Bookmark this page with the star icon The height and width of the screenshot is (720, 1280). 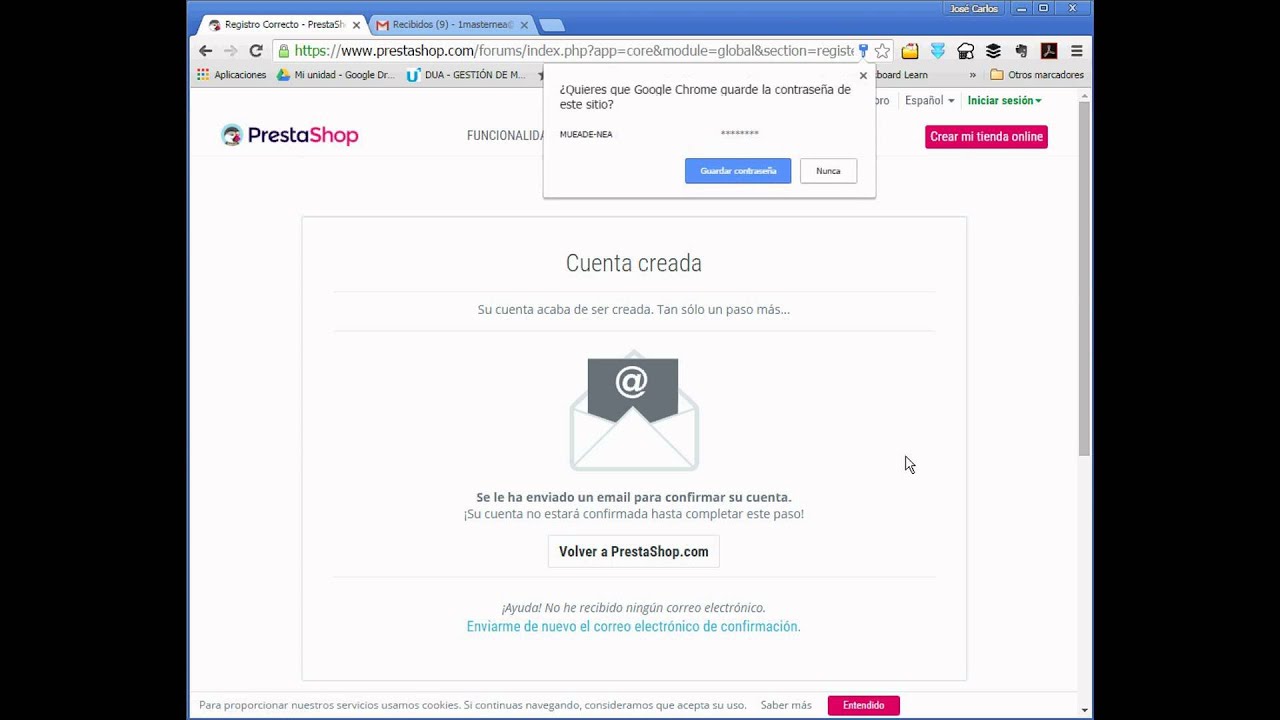(882, 50)
